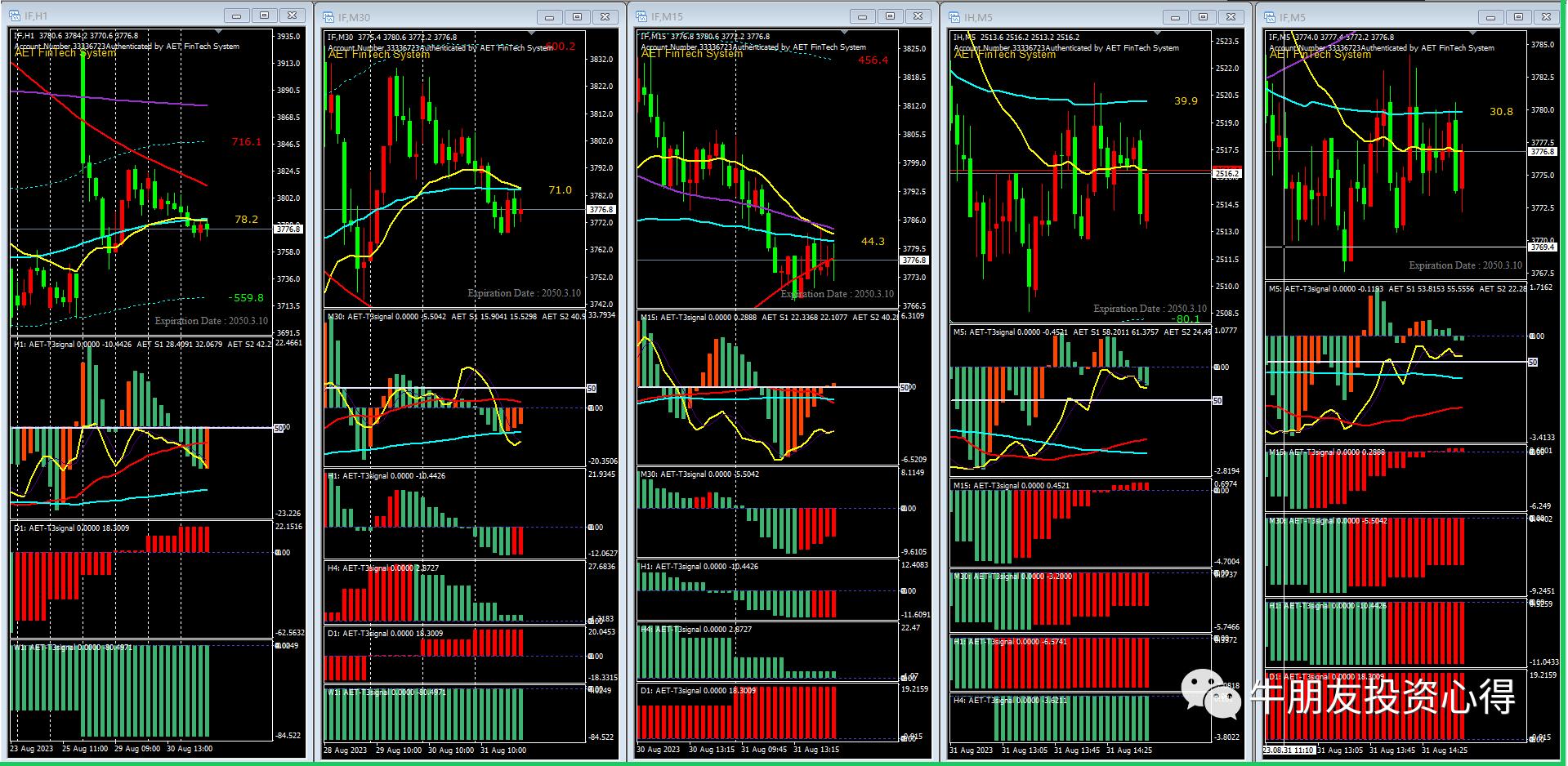Click the red 716.1 value in IF,H1
The height and width of the screenshot is (766, 1568).
tap(247, 142)
